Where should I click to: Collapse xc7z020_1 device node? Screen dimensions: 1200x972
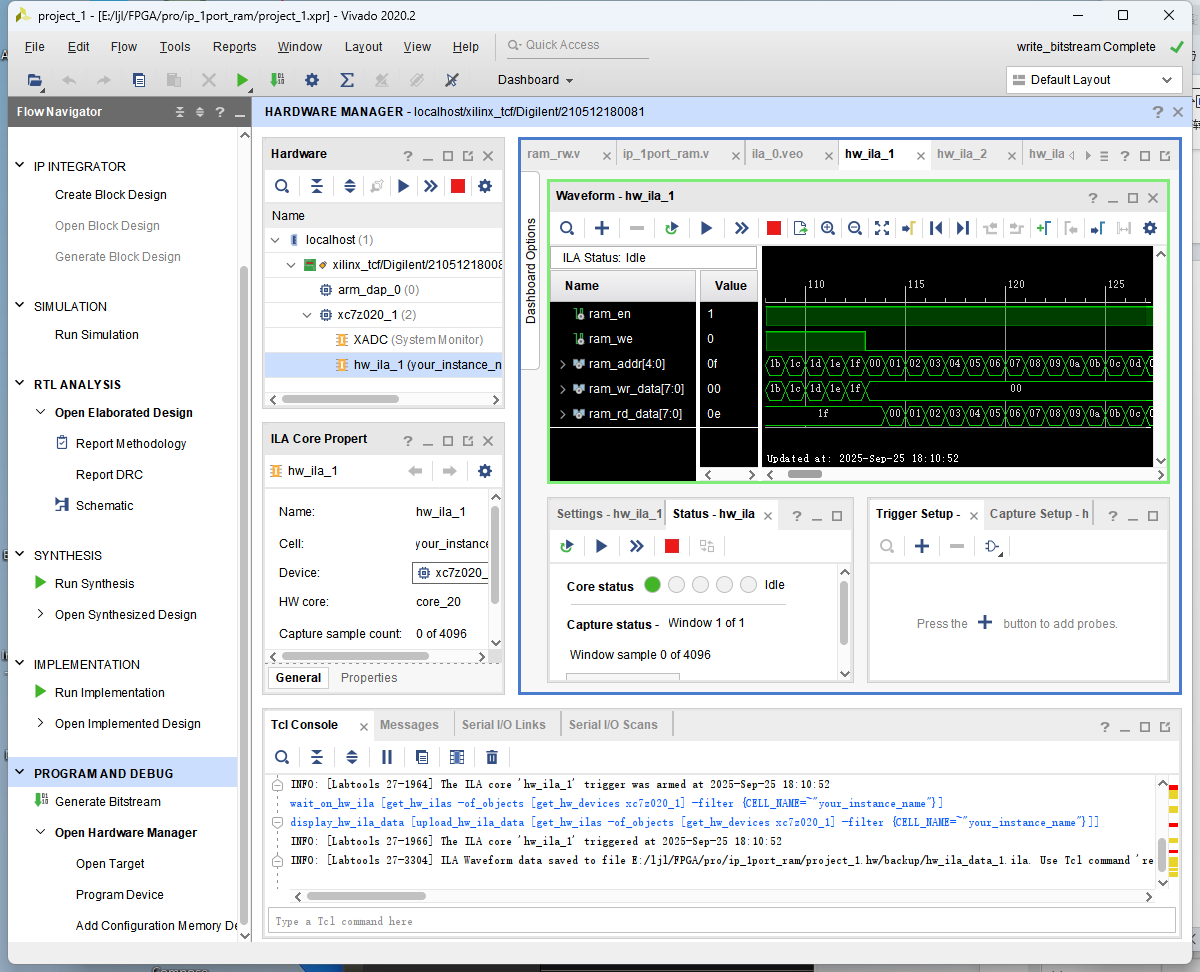click(x=309, y=315)
